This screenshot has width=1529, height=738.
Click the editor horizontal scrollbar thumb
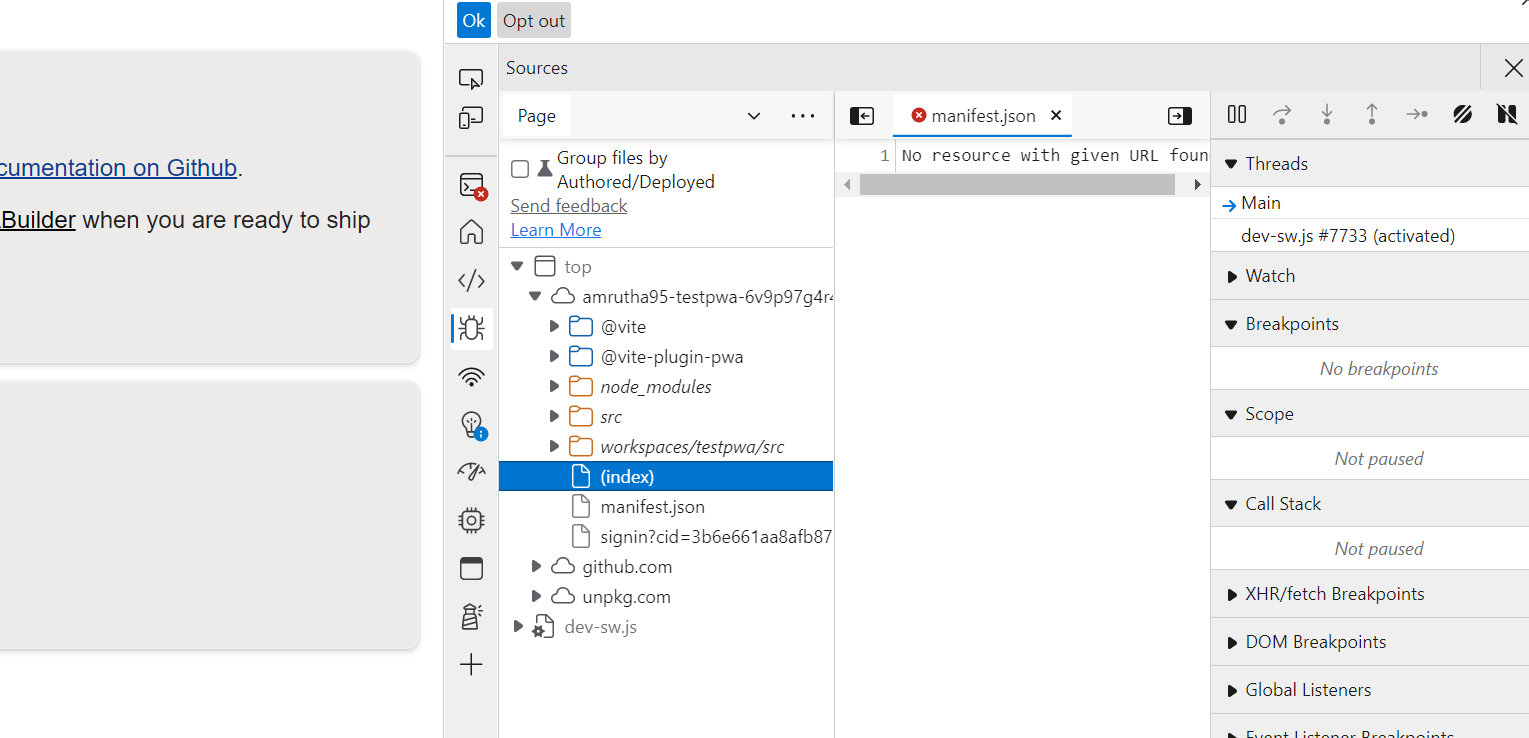(1017, 185)
